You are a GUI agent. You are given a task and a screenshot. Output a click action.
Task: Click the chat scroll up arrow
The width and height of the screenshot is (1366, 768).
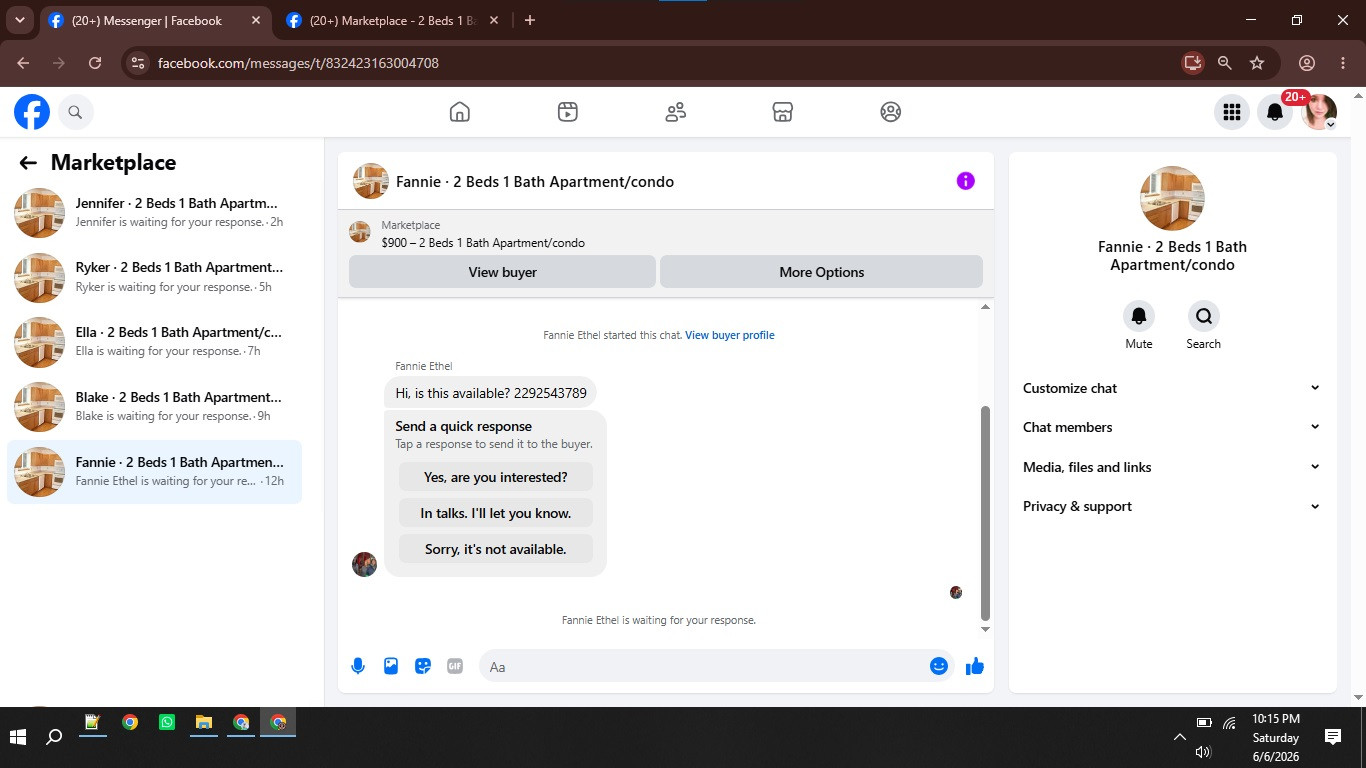pos(985,307)
